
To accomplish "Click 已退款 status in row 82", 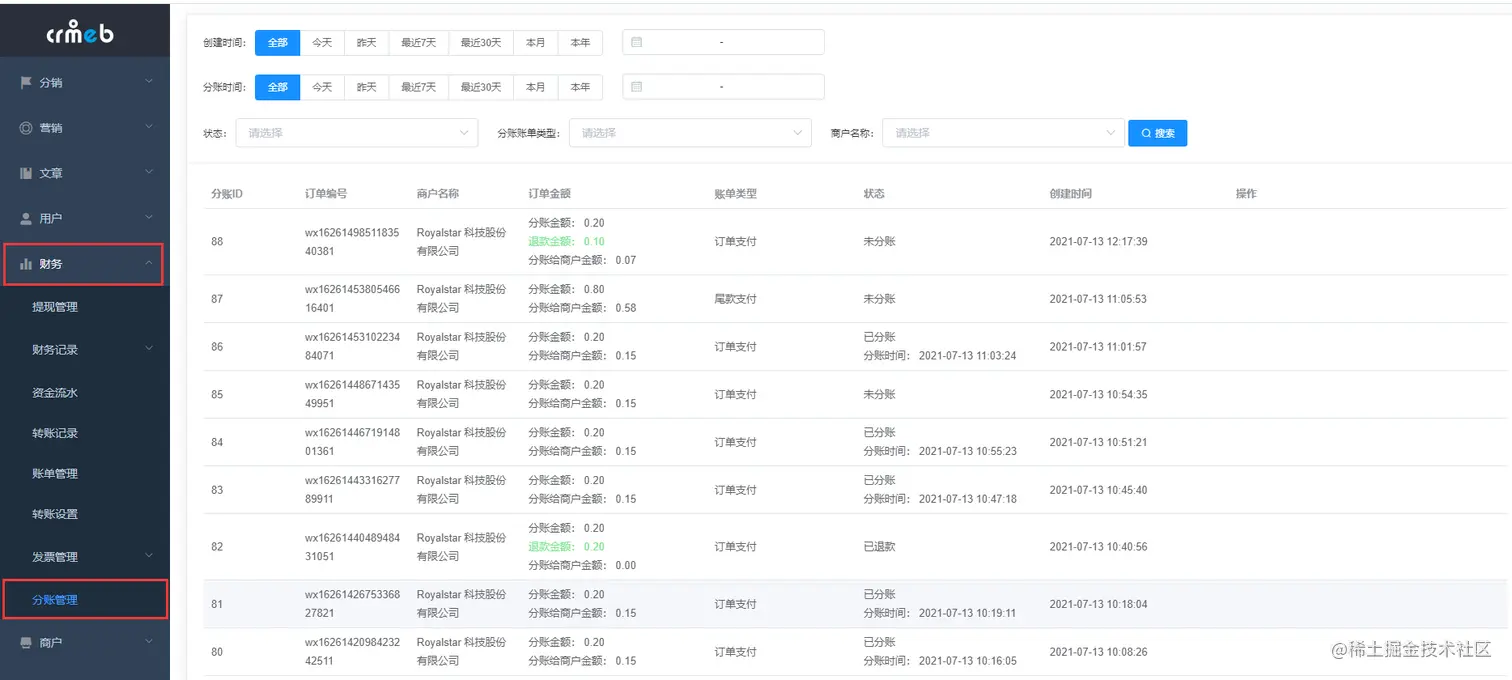I will 879,547.
